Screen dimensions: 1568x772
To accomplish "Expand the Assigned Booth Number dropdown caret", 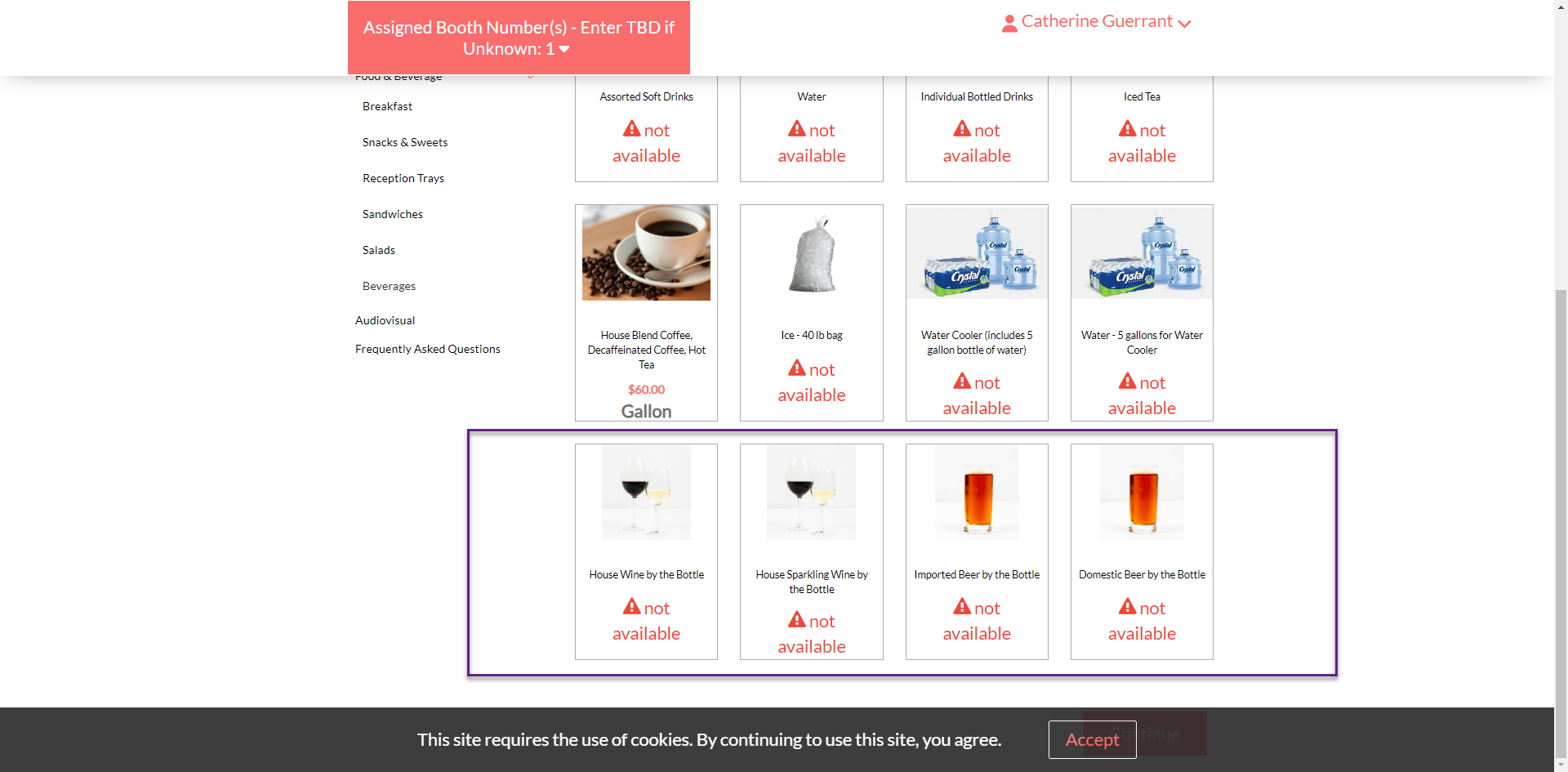I will tap(564, 49).
